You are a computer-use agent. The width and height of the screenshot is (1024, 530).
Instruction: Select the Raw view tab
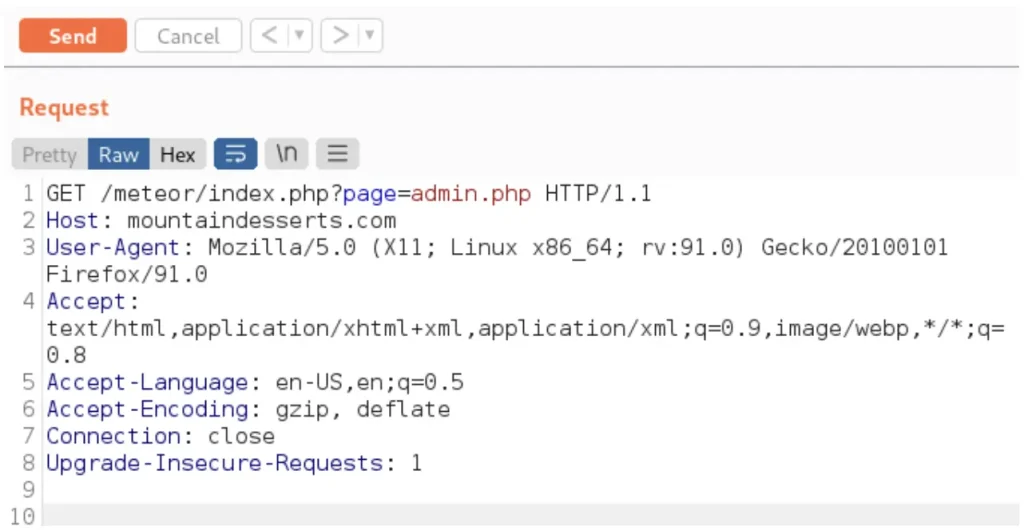[x=118, y=155]
